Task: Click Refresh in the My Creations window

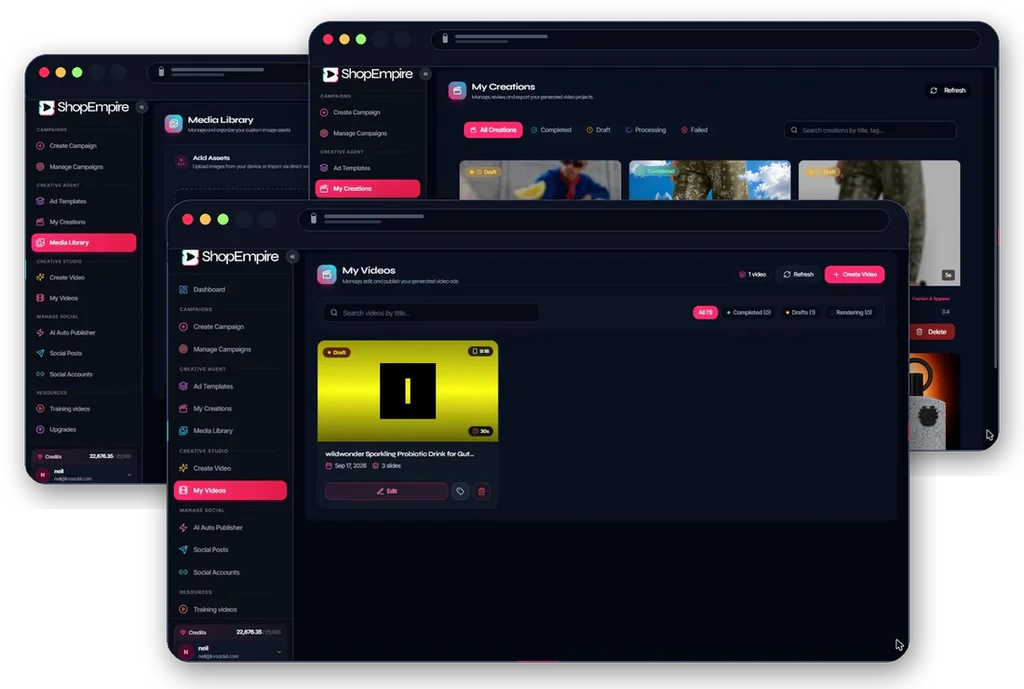Action: tap(948, 90)
